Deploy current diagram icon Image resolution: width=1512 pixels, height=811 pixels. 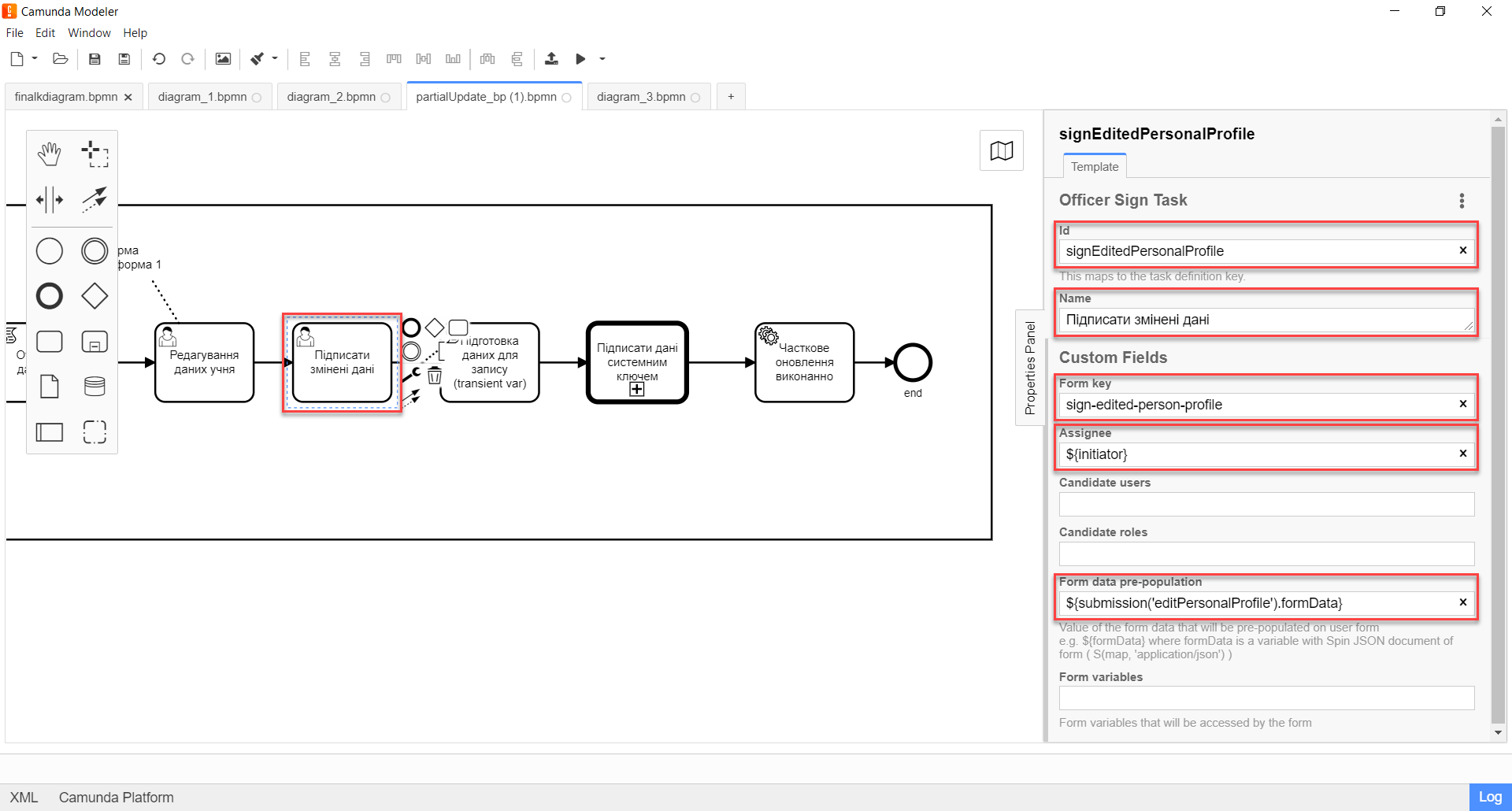[x=551, y=58]
